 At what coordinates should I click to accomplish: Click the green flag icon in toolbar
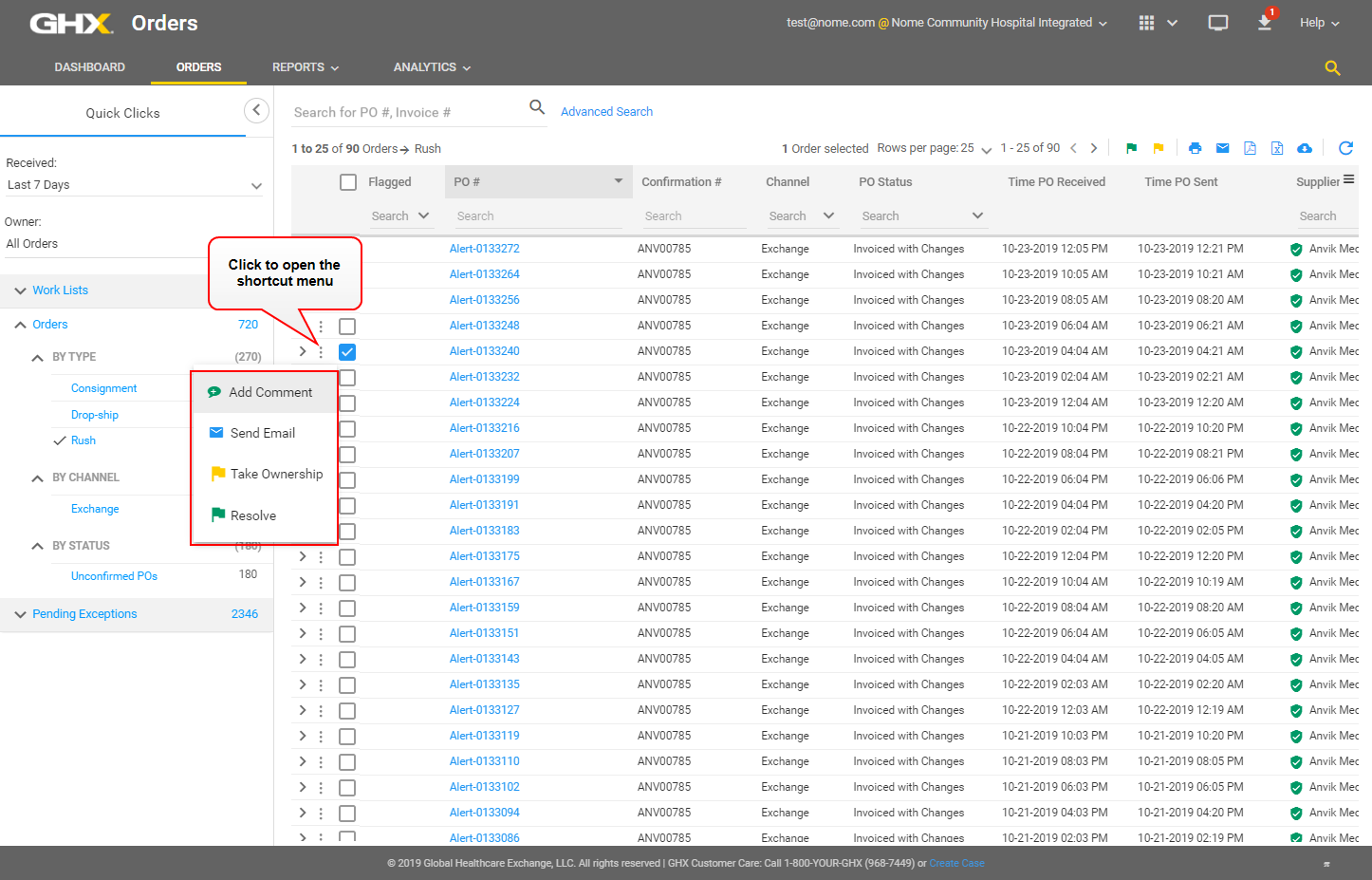pos(1131,148)
